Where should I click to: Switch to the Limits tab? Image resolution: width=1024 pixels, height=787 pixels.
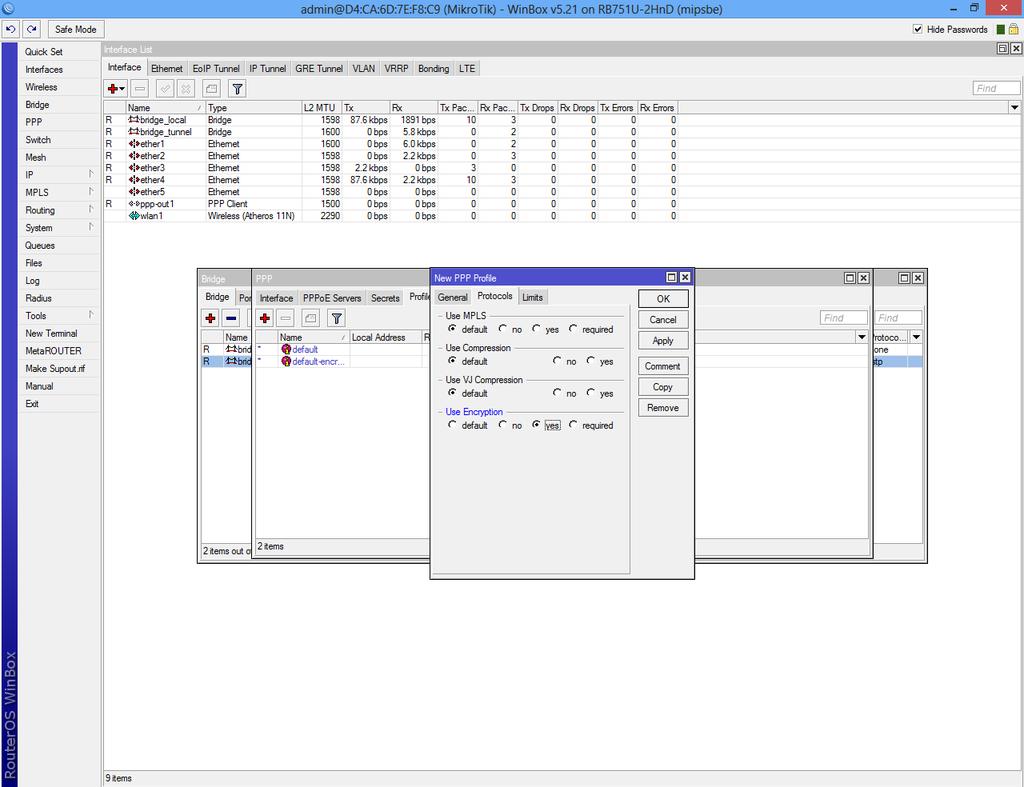[533, 296]
